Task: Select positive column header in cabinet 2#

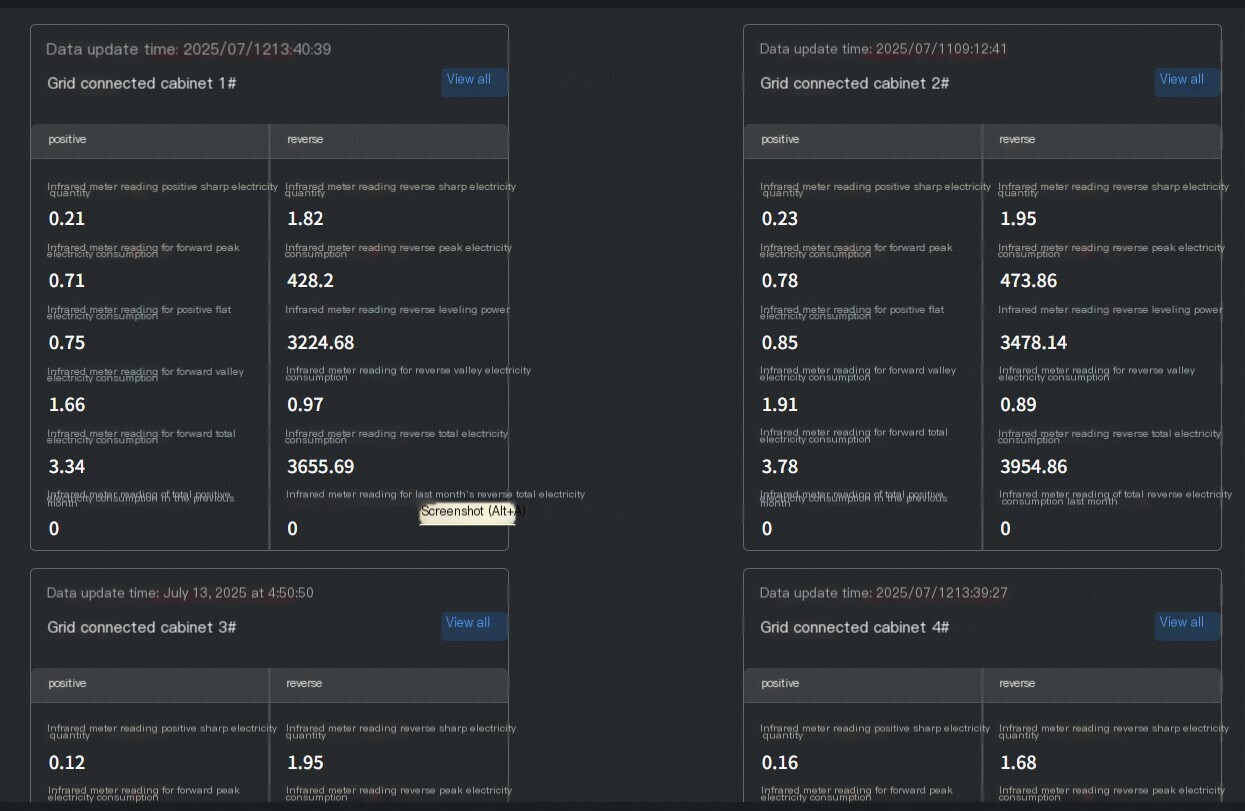Action: (781, 139)
